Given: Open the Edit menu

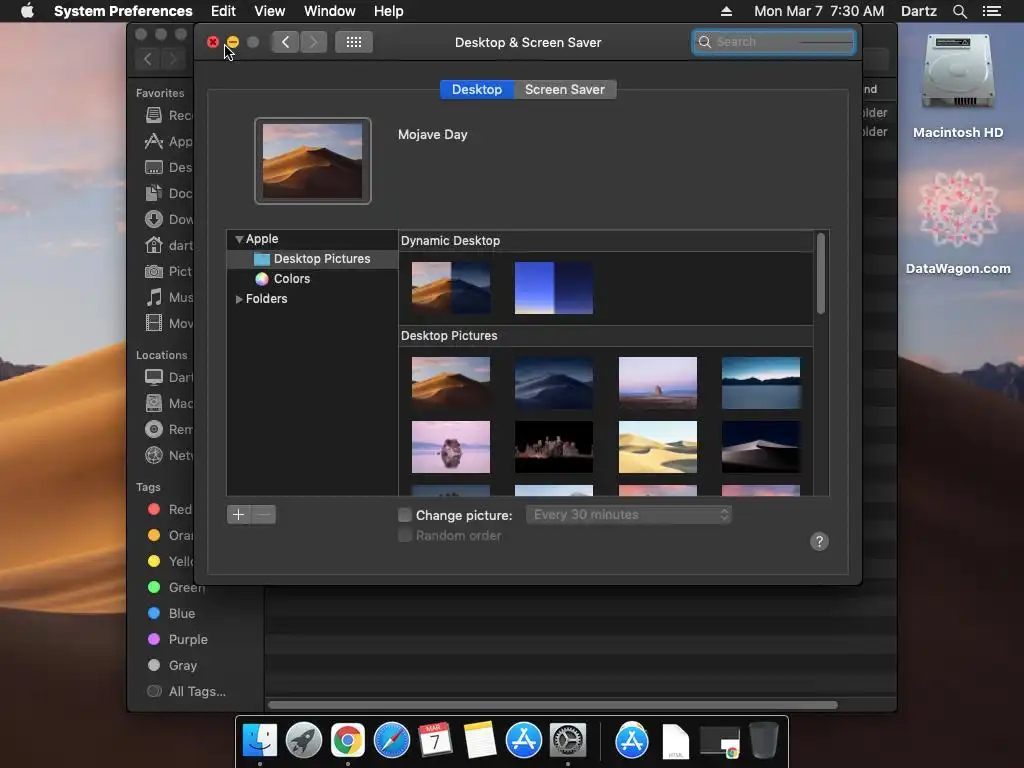Looking at the screenshot, I should (223, 11).
